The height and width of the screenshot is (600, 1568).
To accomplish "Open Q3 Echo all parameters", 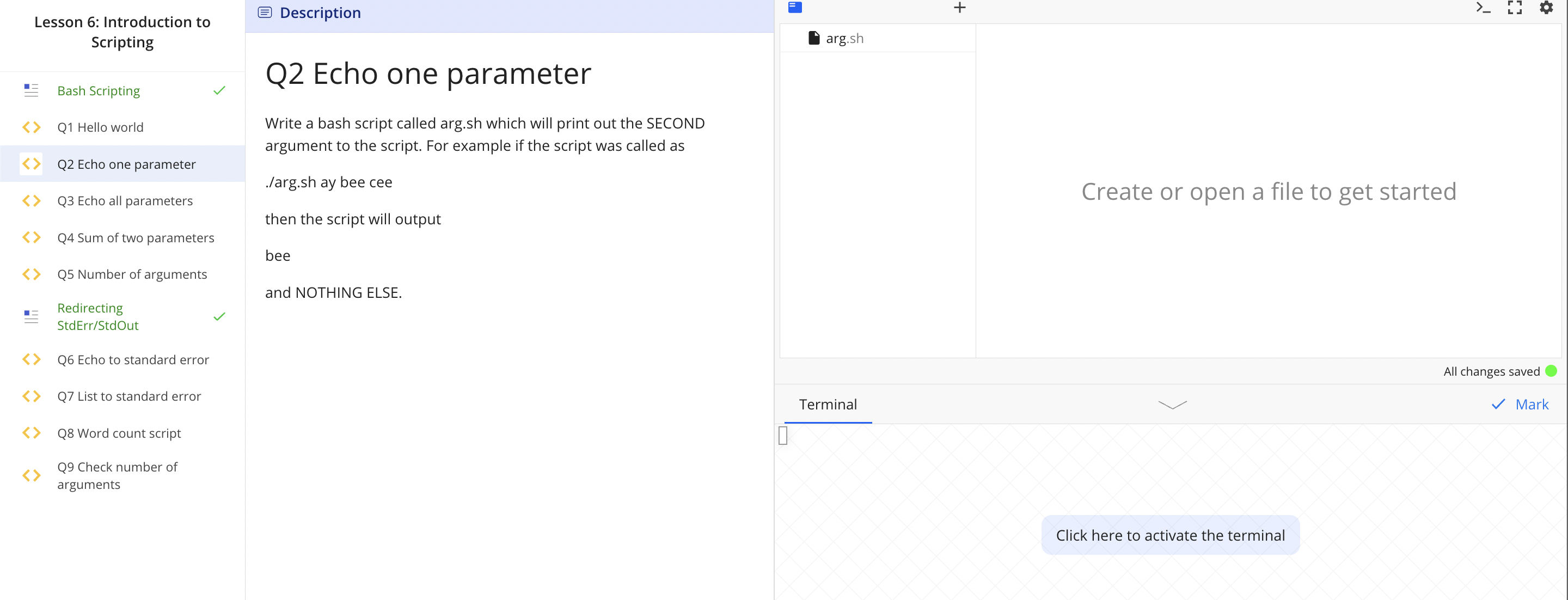I will click(x=125, y=201).
